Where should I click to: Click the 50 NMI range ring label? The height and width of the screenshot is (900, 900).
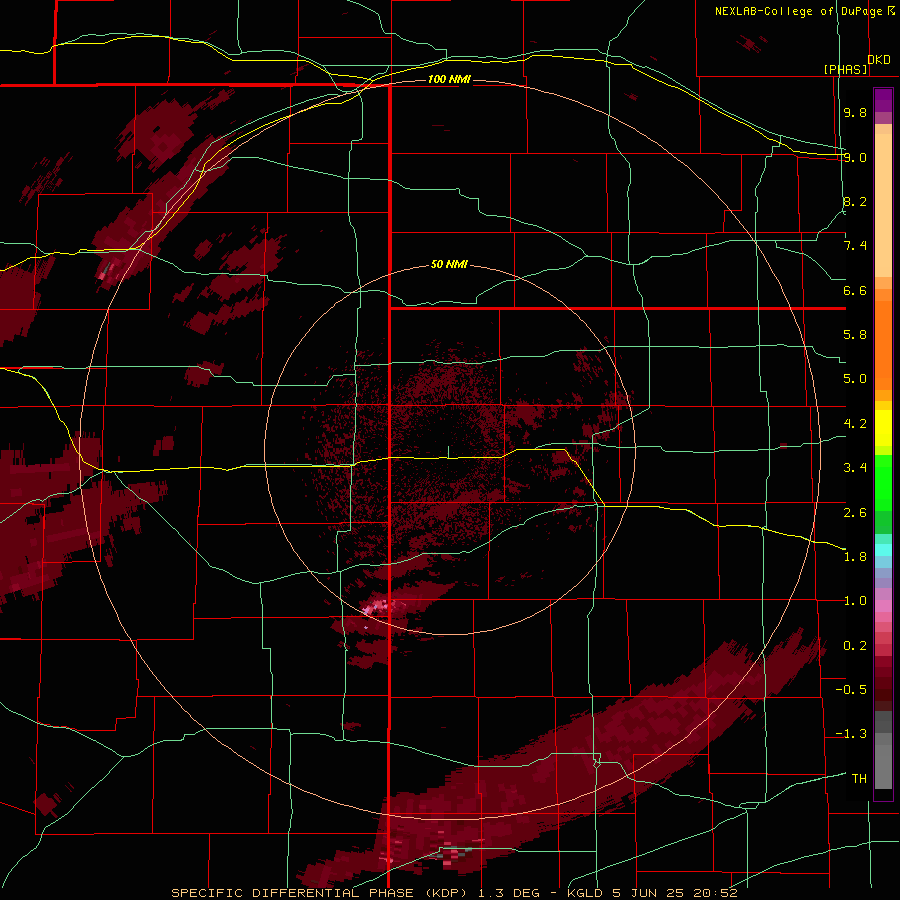(x=449, y=264)
